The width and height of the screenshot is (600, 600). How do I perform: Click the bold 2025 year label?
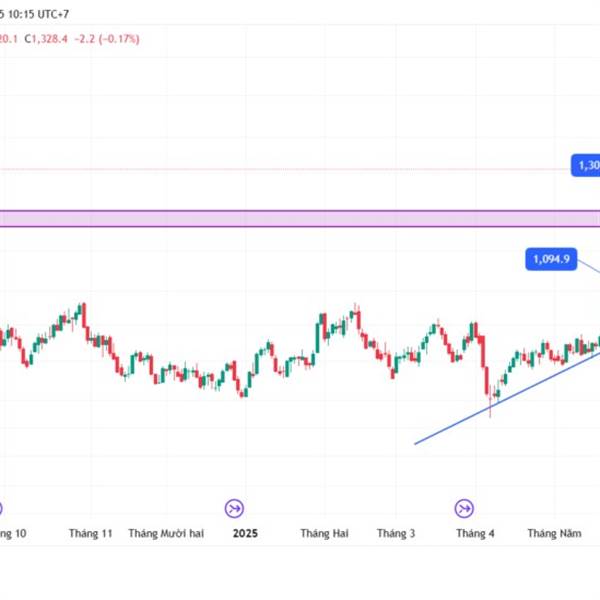tap(245, 533)
